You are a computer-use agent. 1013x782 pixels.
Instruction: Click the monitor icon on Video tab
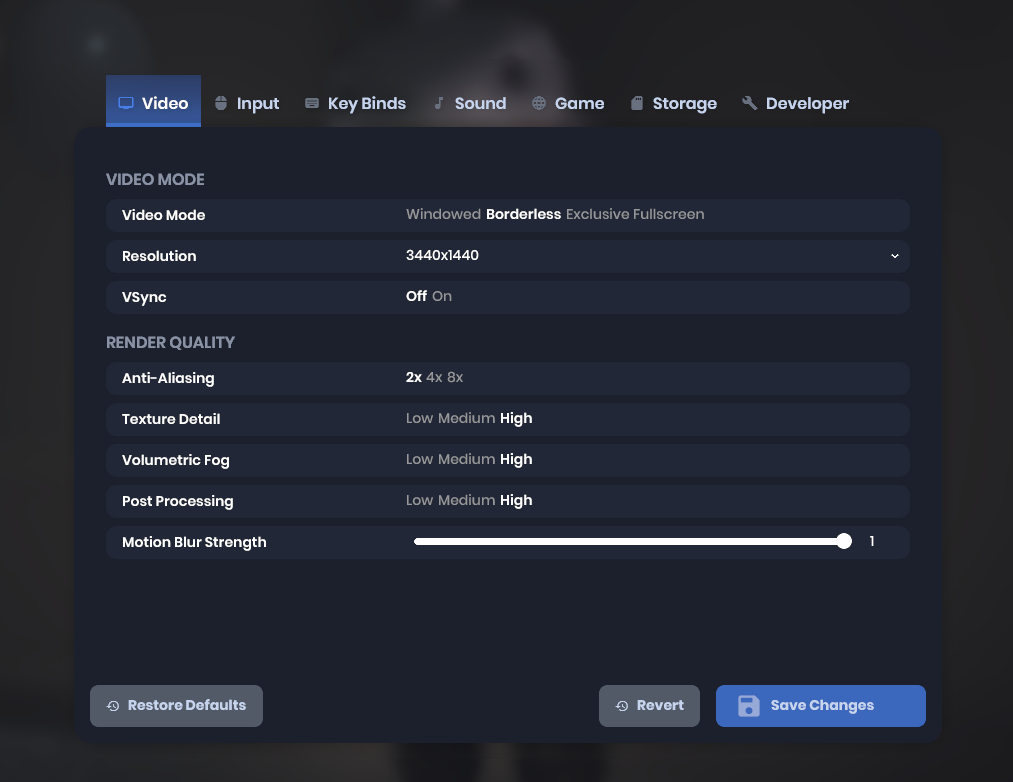tap(126, 103)
